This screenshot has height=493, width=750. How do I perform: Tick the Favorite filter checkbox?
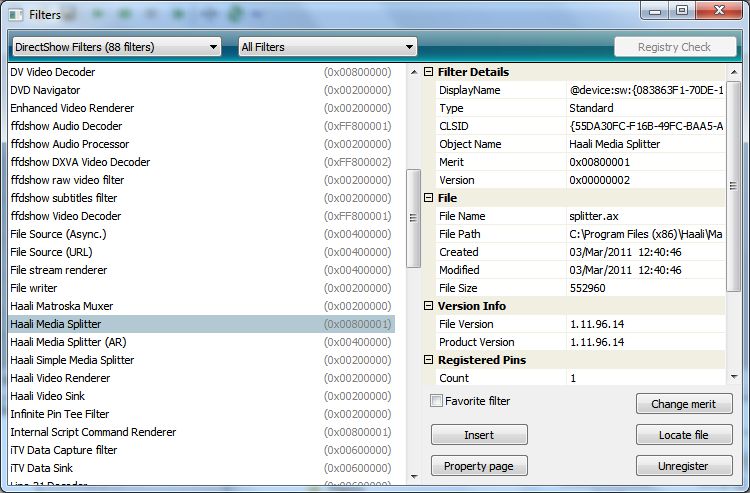coord(436,401)
